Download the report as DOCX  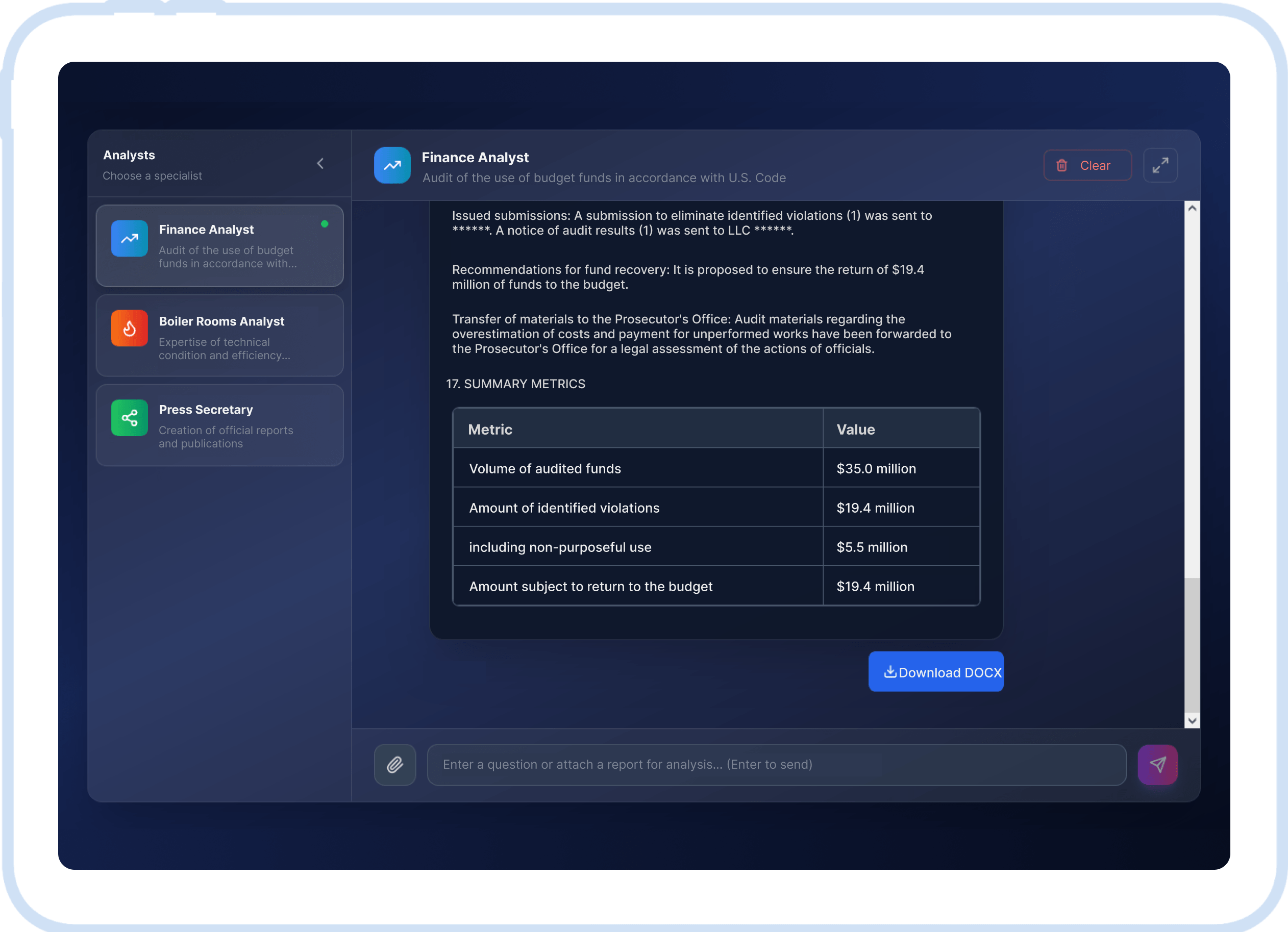tap(936, 671)
